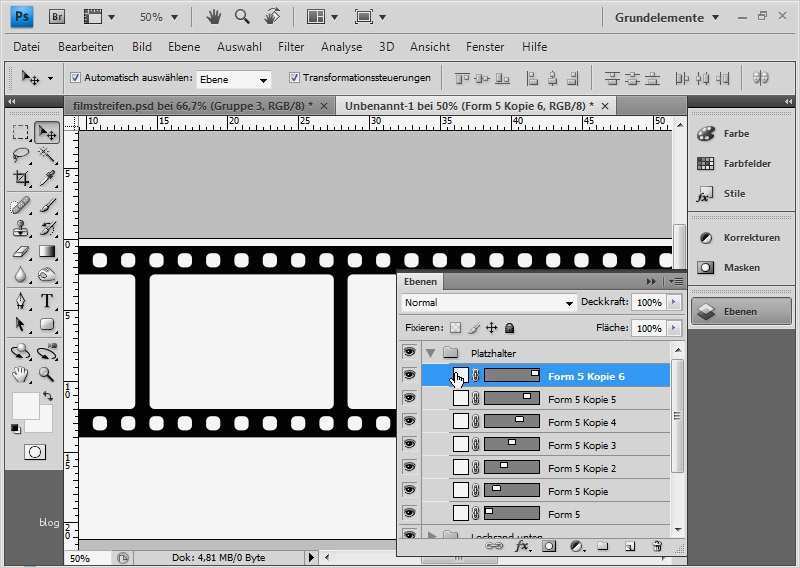
Task: Select the 3D Orbit camera tool
Action: [x=47, y=351]
